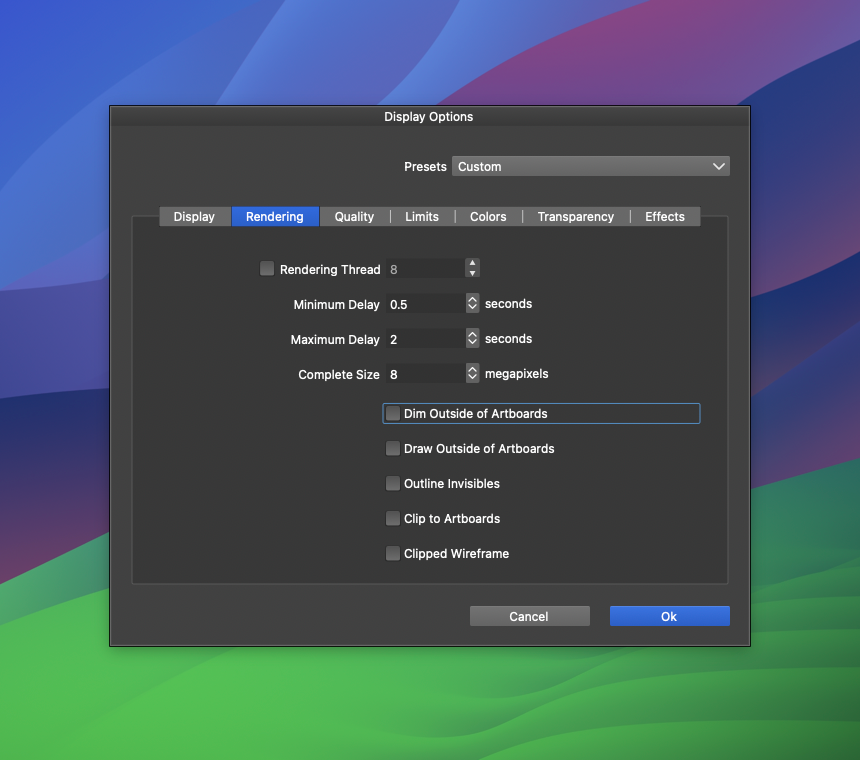Click the Complete Size stepper arrows
Image resolution: width=860 pixels, height=760 pixels.
tap(472, 374)
